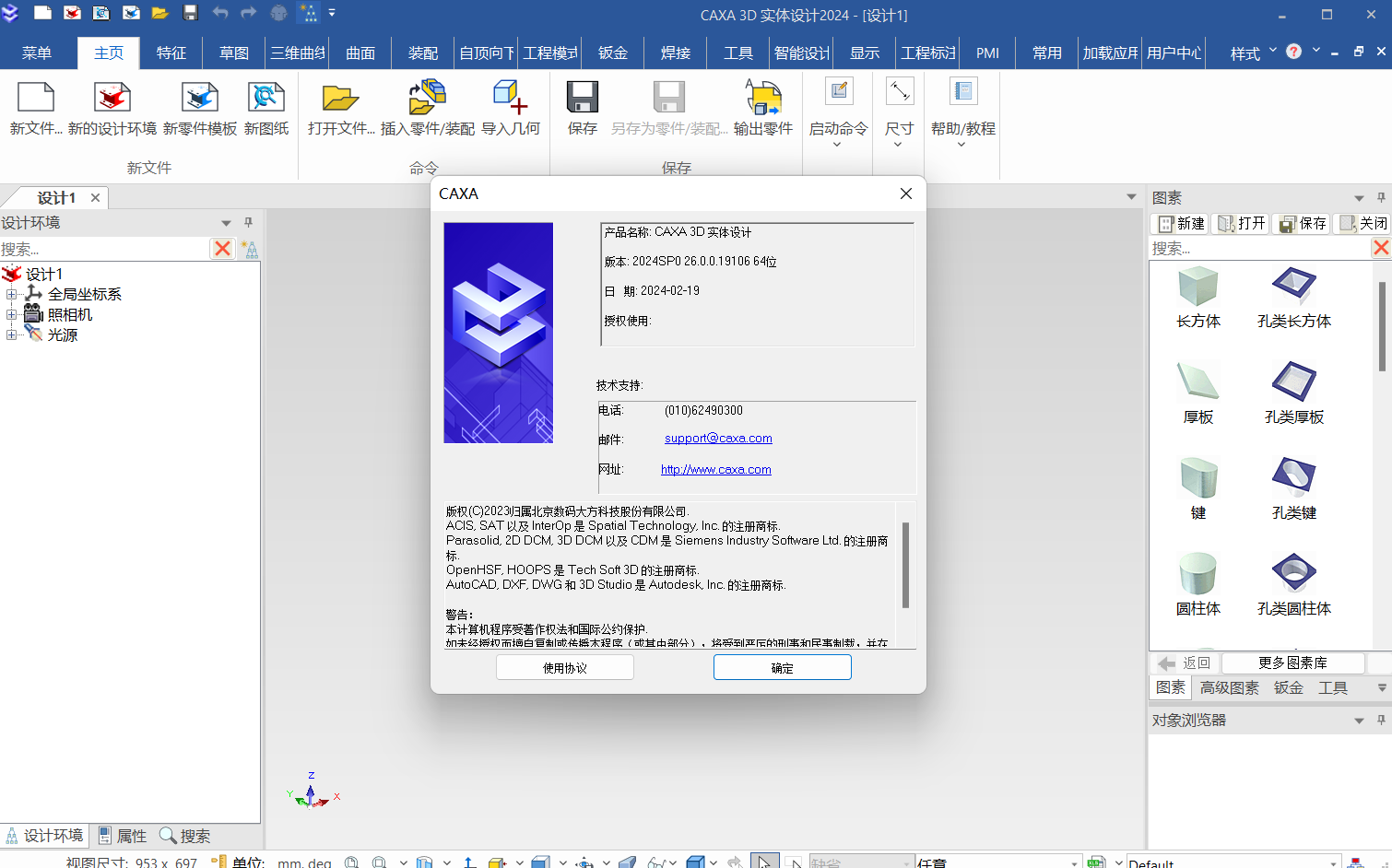Click the 新的设计环境 icon in ribbon
The height and width of the screenshot is (868, 1392).
(112, 99)
